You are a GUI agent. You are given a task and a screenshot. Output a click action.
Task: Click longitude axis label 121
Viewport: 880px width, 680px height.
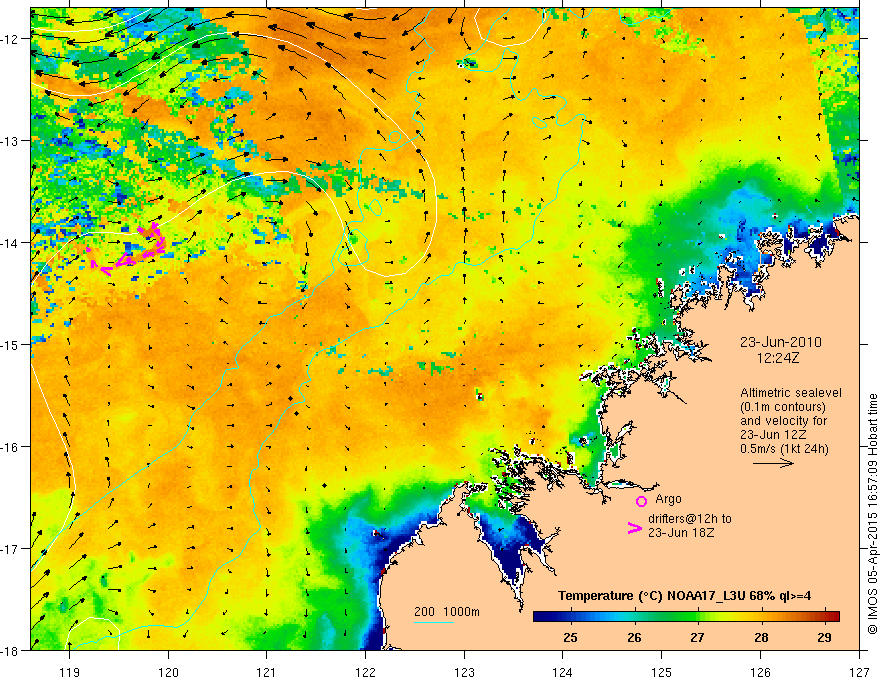(267, 672)
